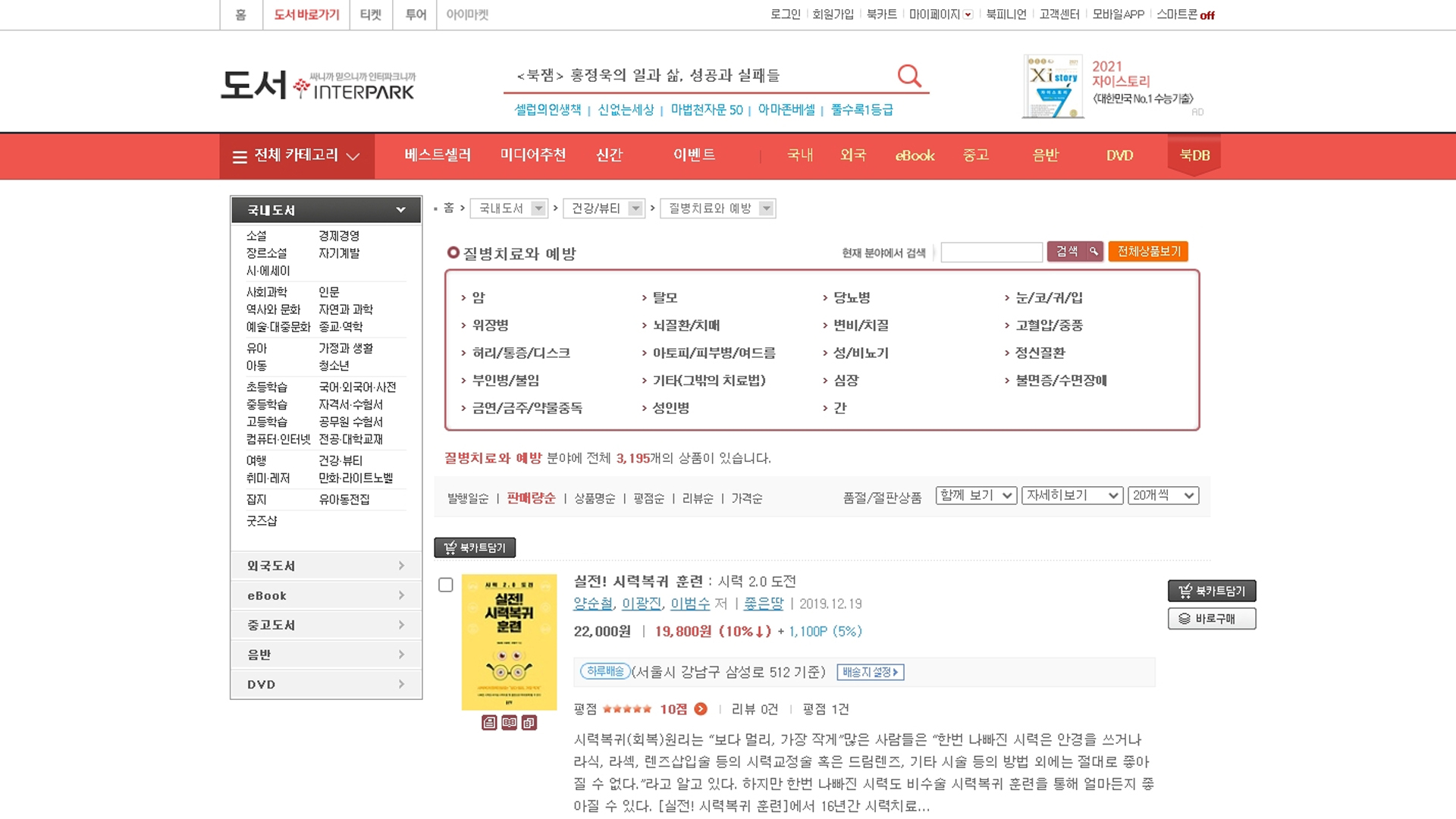Click the five-star rating display

tap(626, 709)
